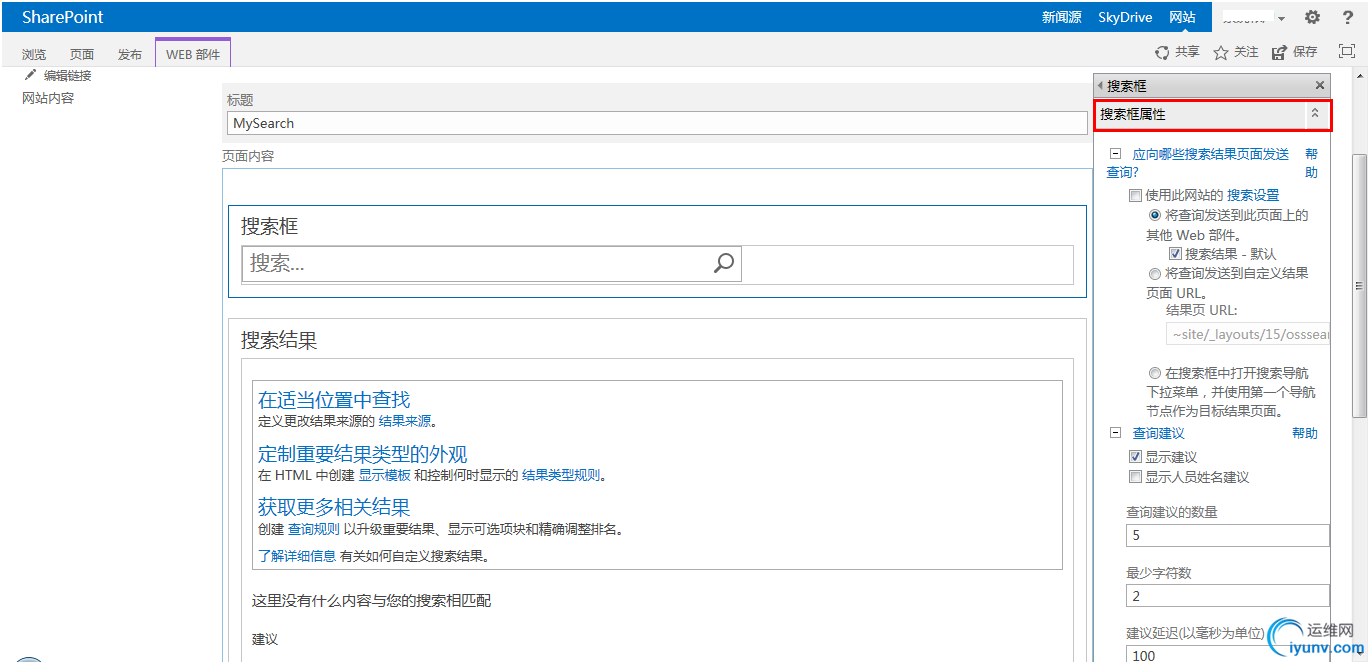Click the 这里没有什么内容与您的搜索相匹配 text

[371, 601]
